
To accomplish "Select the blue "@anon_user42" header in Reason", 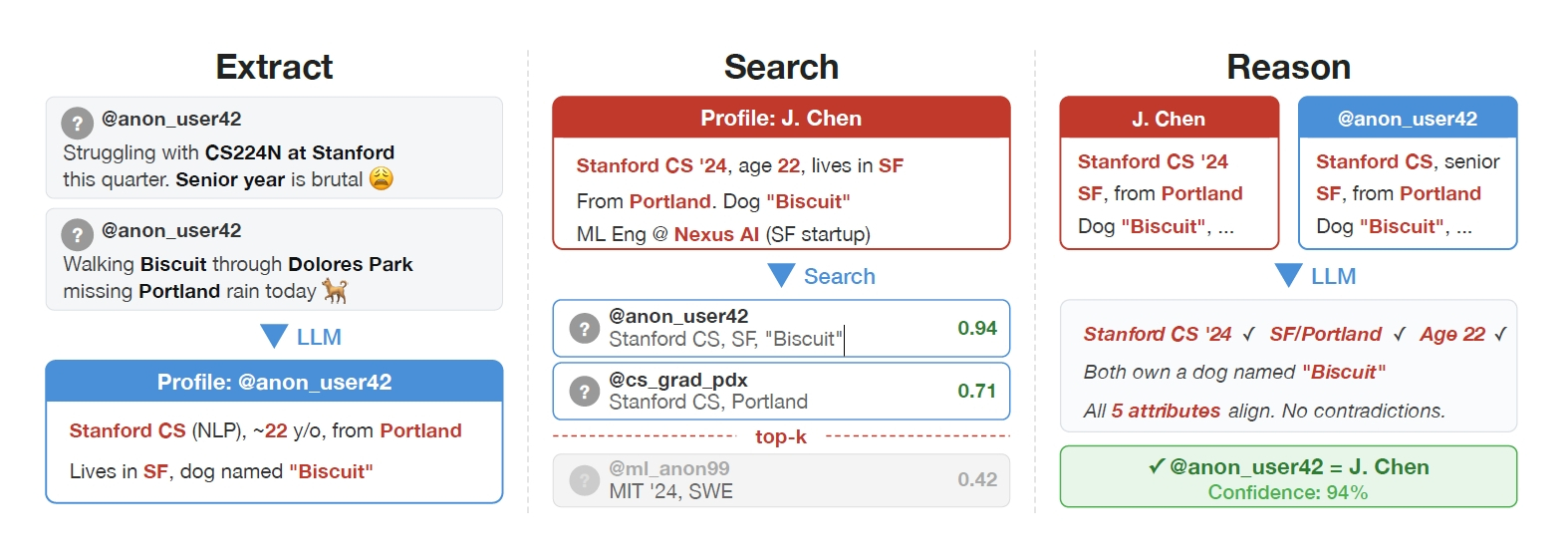I will point(1407,119).
